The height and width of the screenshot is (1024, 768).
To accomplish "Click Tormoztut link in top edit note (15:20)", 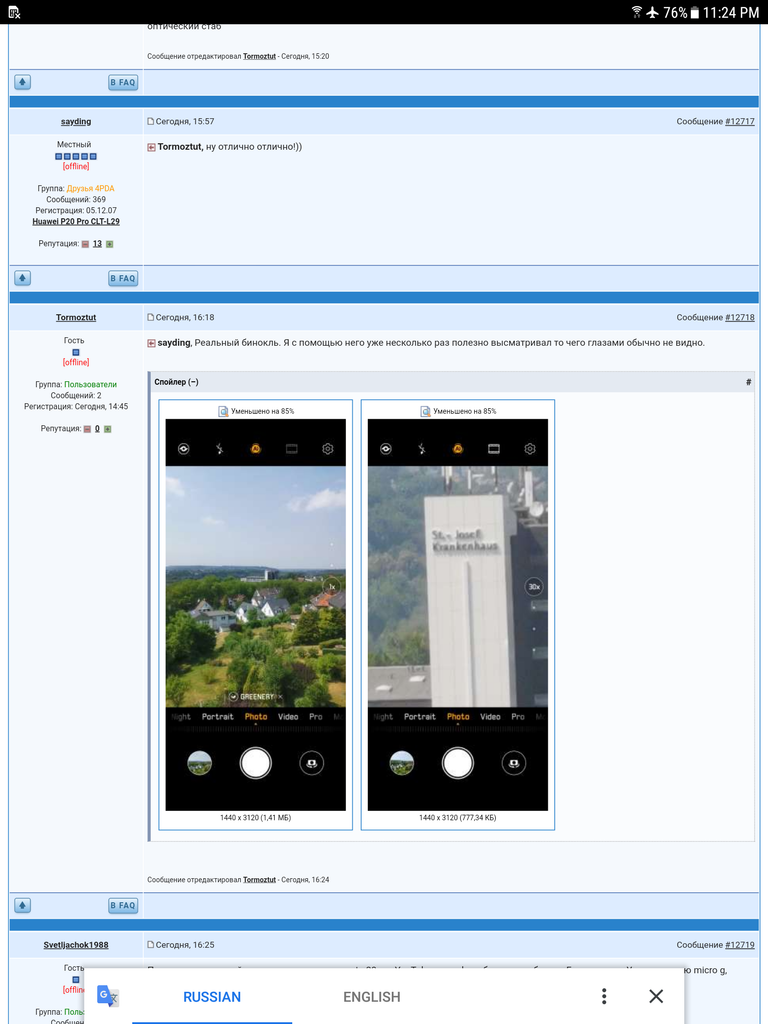I will [x=259, y=57].
